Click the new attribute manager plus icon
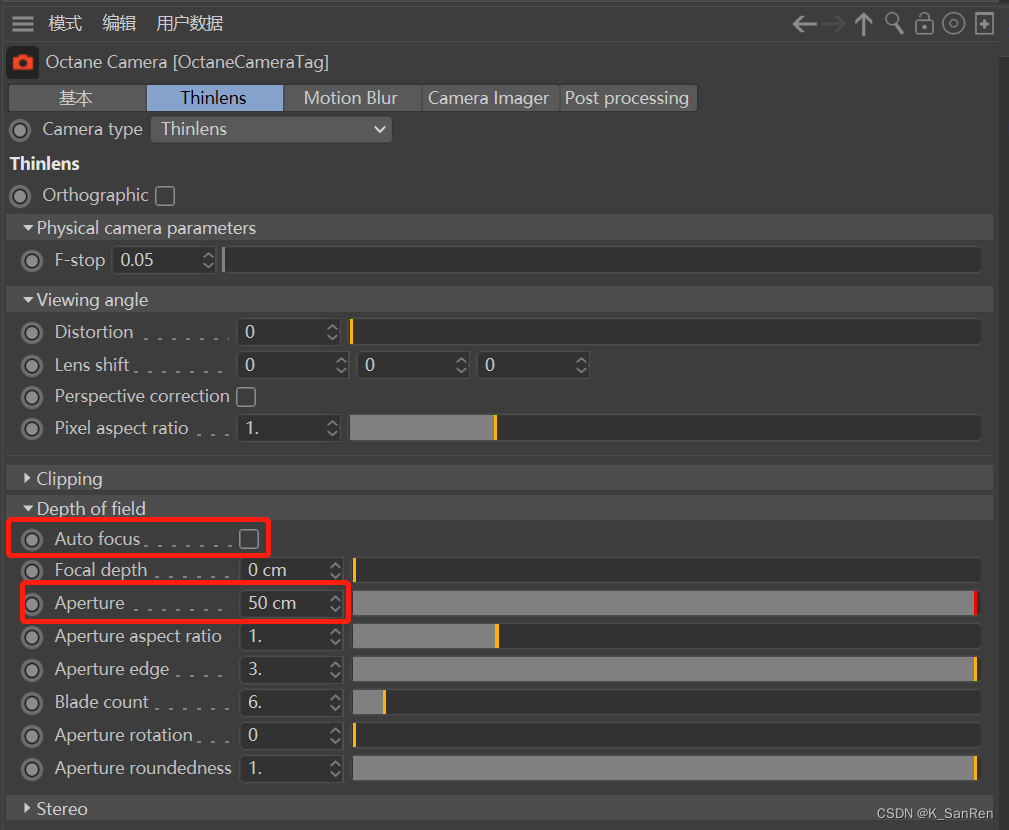 [985, 24]
